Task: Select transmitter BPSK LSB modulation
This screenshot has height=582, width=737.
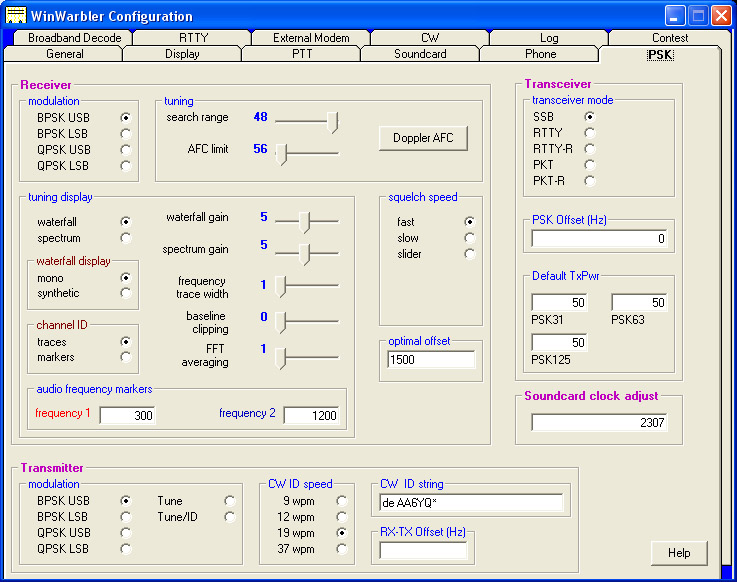Action: pyautogui.click(x=125, y=517)
